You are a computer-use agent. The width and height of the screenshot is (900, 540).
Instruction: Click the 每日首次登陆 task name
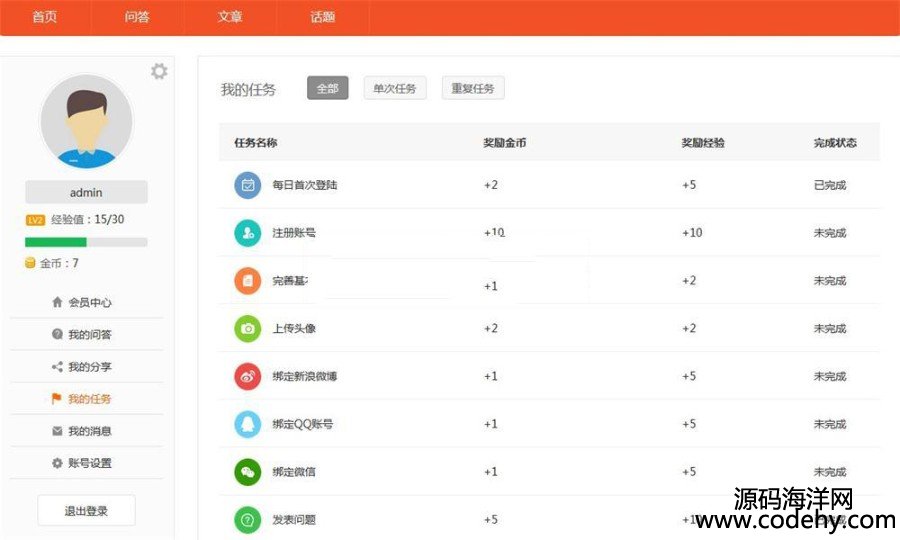pos(305,185)
